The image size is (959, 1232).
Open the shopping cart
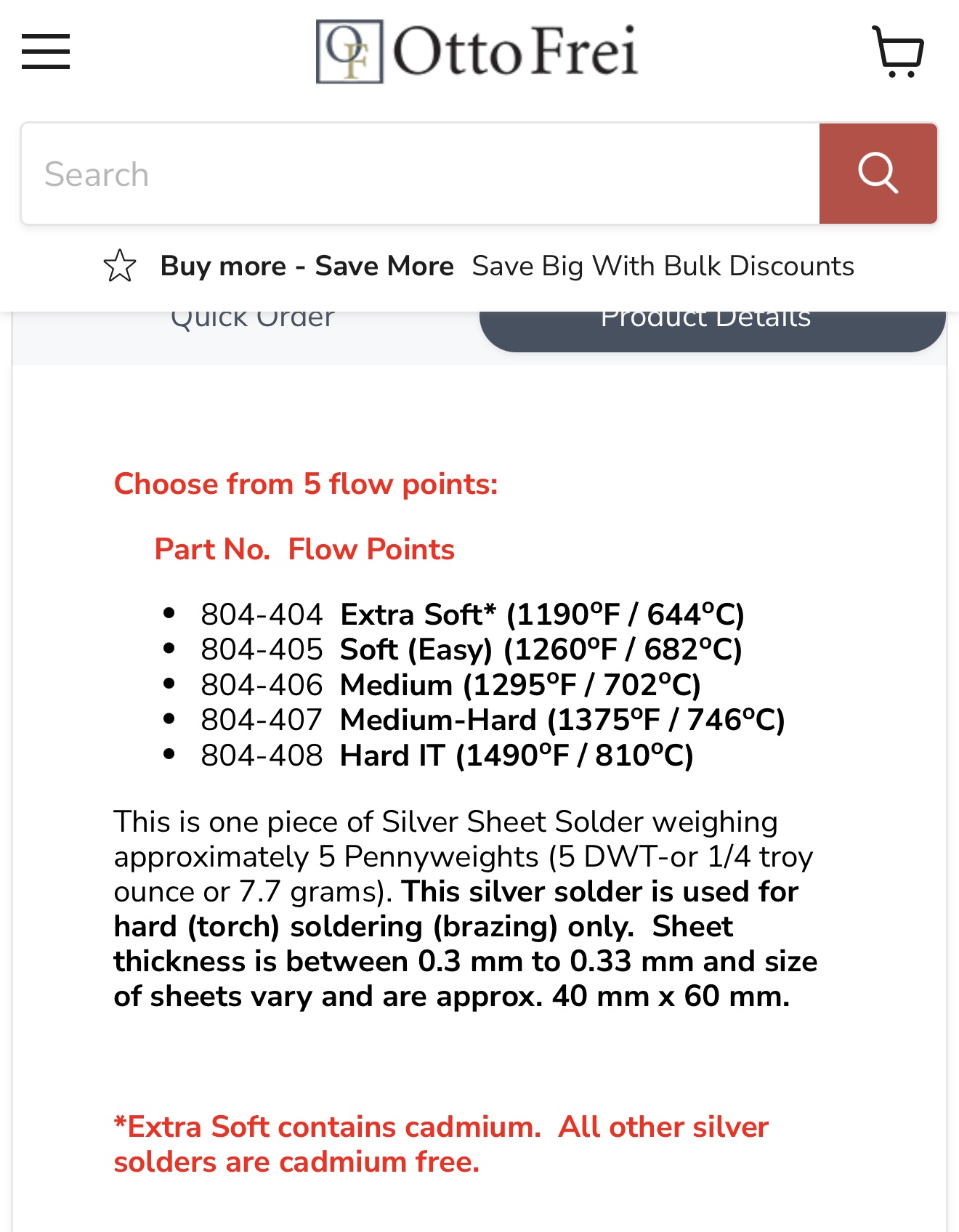[898, 52]
